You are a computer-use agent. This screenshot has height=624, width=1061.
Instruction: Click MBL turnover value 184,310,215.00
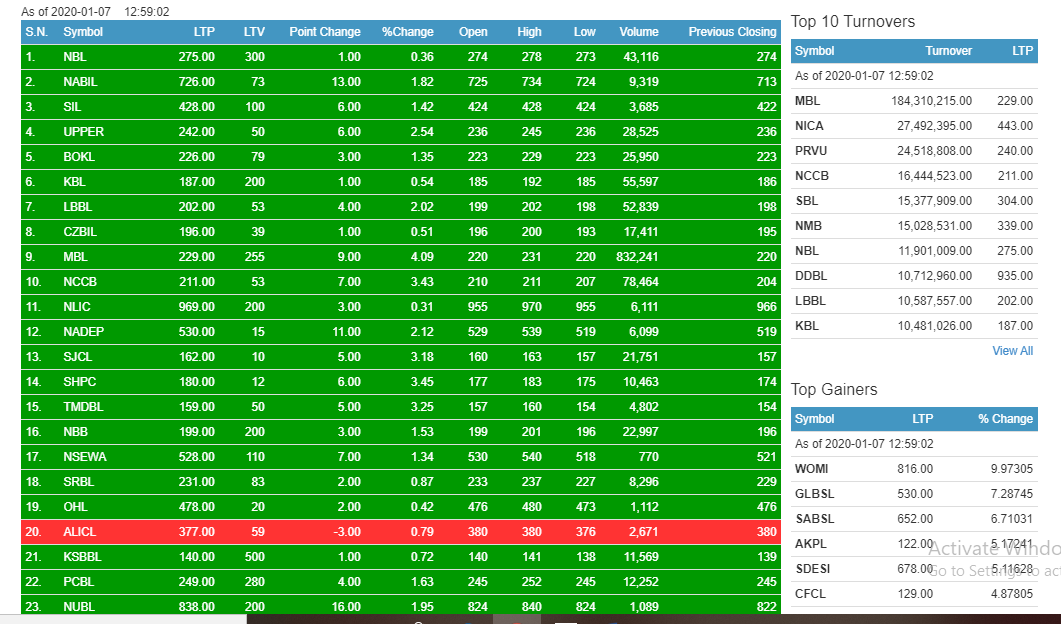pos(931,101)
